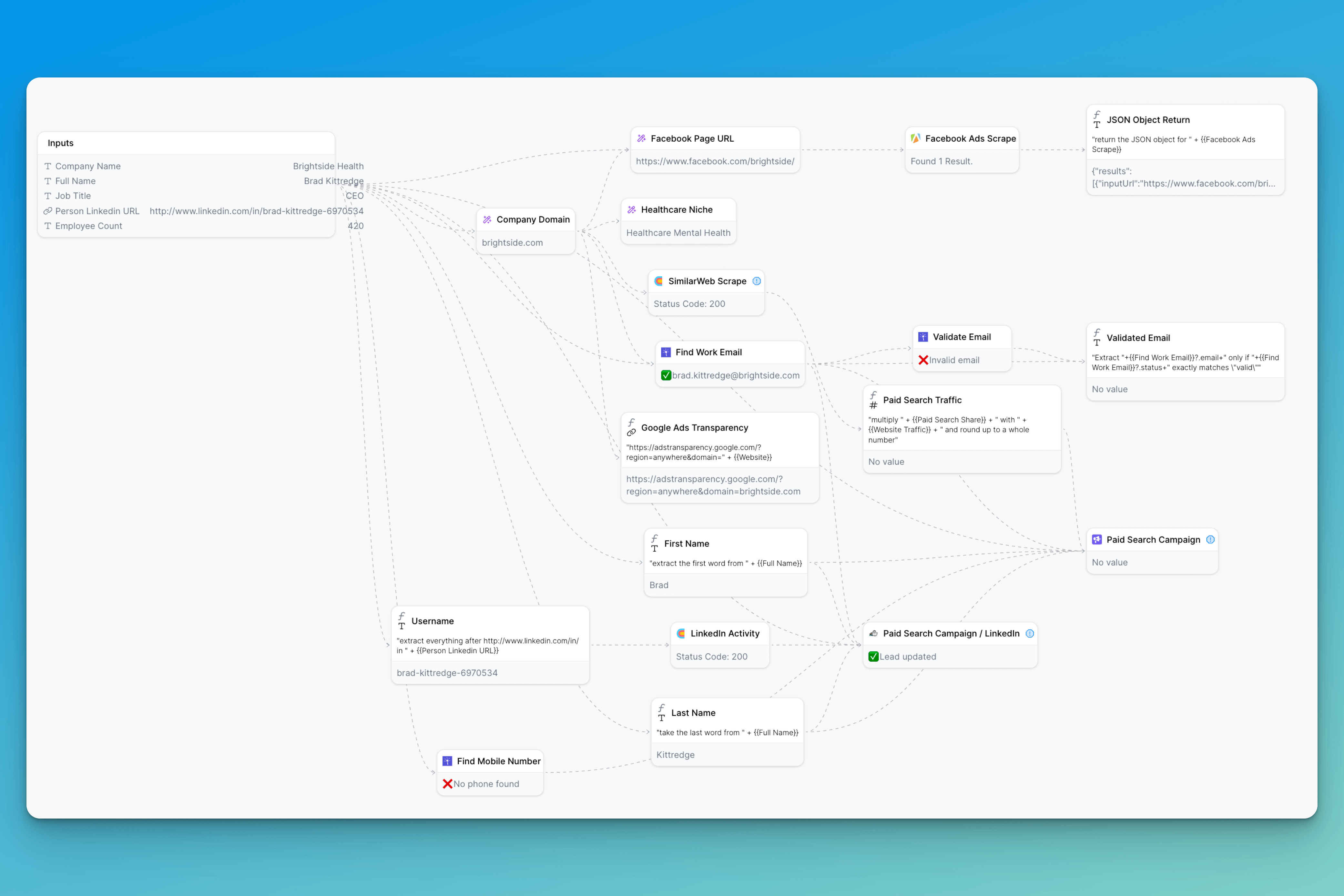Select the Inputs panel header

pyautogui.click(x=186, y=143)
